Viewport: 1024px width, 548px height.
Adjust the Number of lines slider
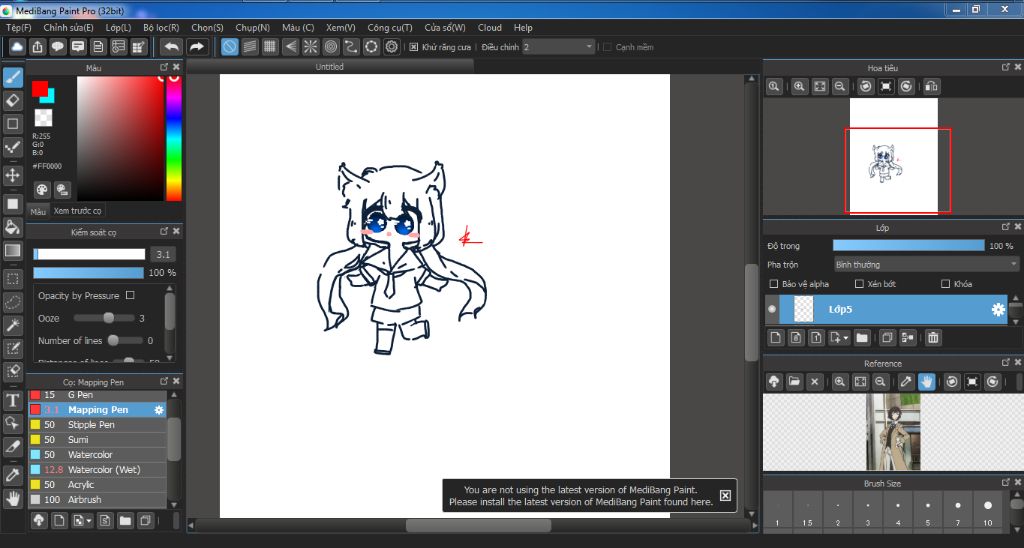(x=125, y=340)
